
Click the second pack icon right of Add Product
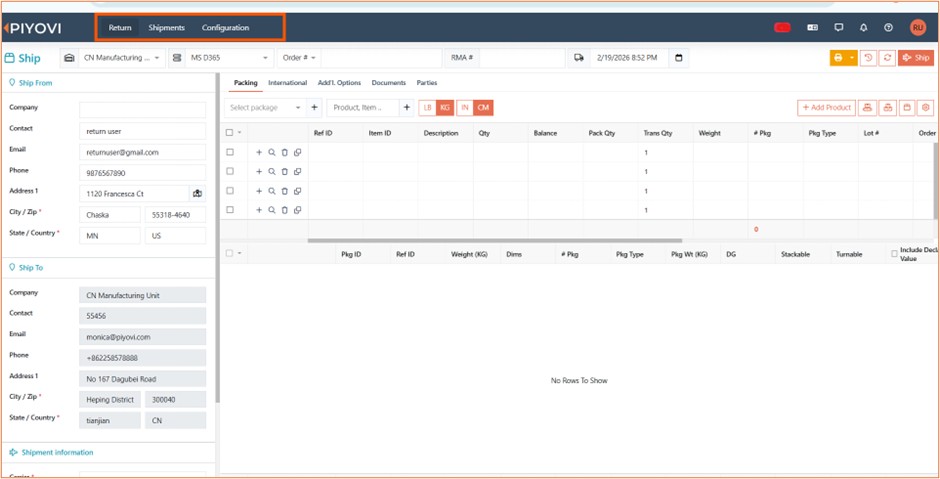tap(887, 107)
